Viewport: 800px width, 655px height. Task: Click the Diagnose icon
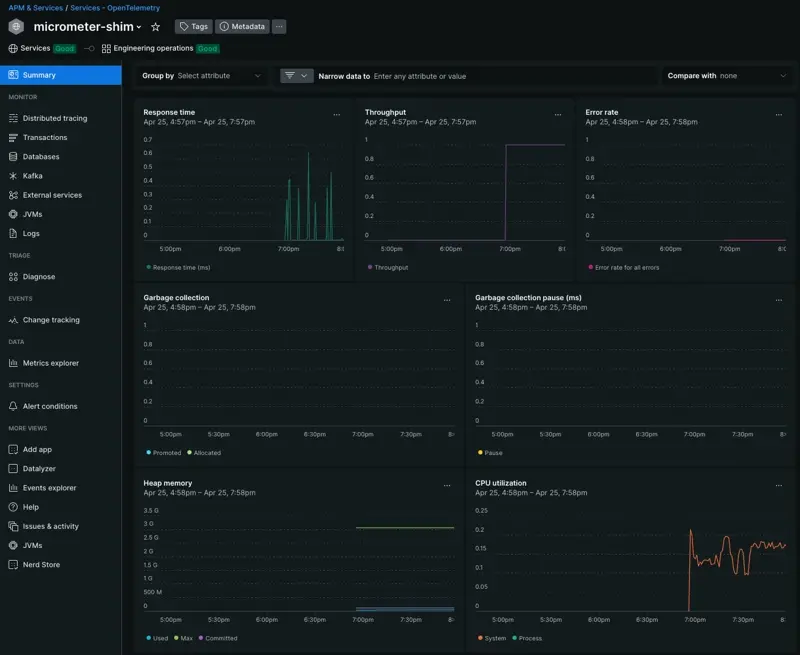(13, 277)
